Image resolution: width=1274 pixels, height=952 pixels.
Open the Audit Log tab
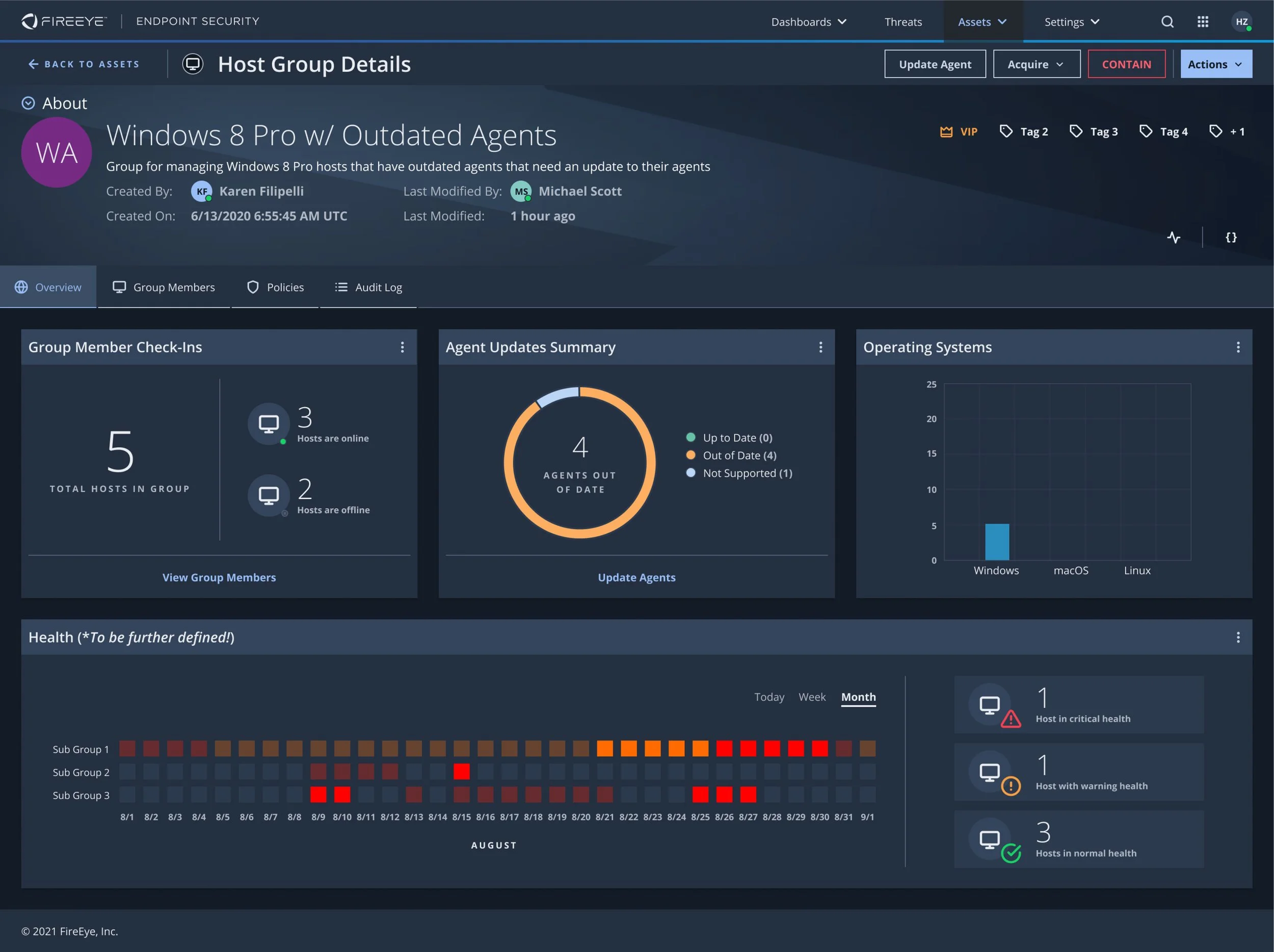click(x=368, y=287)
